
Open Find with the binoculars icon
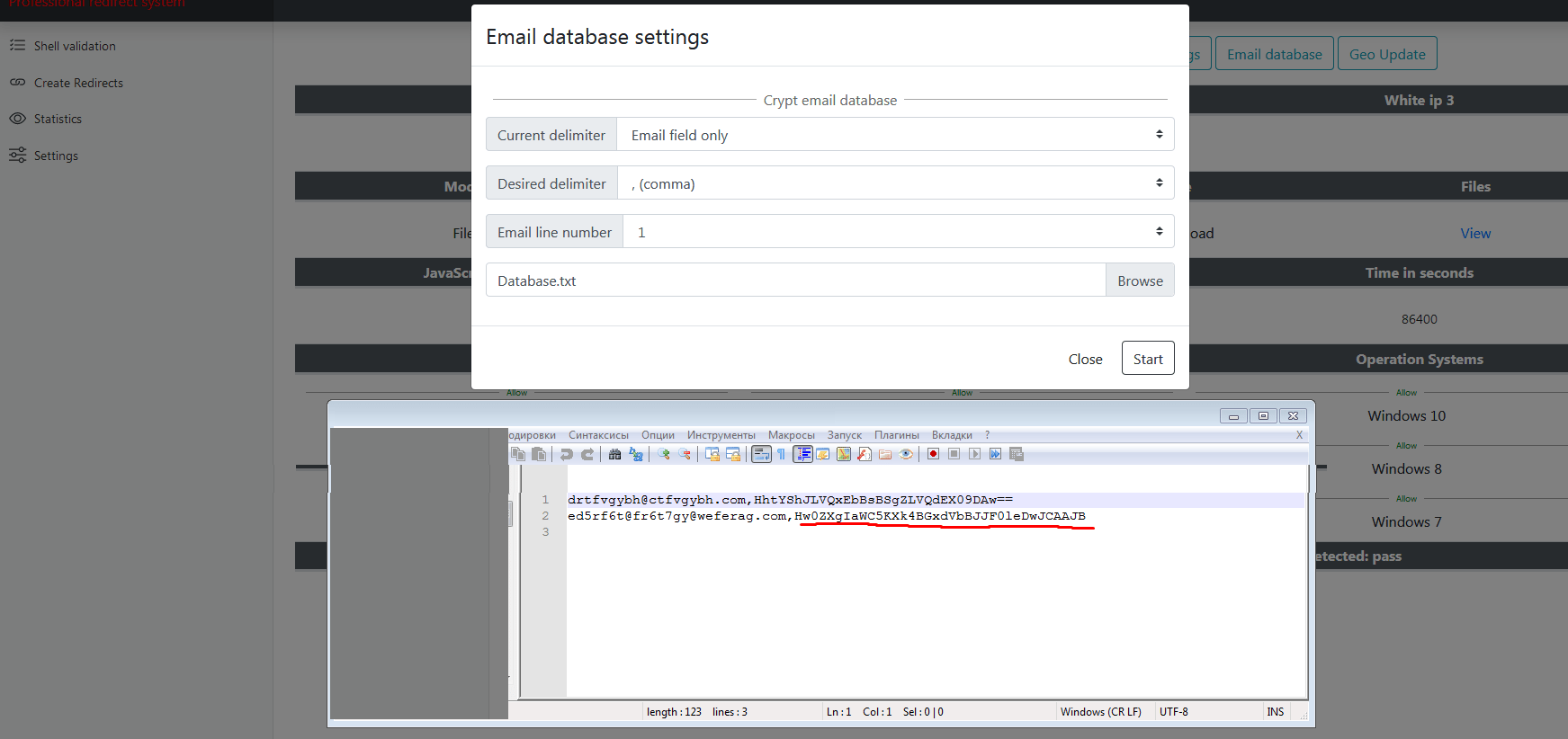[614, 454]
